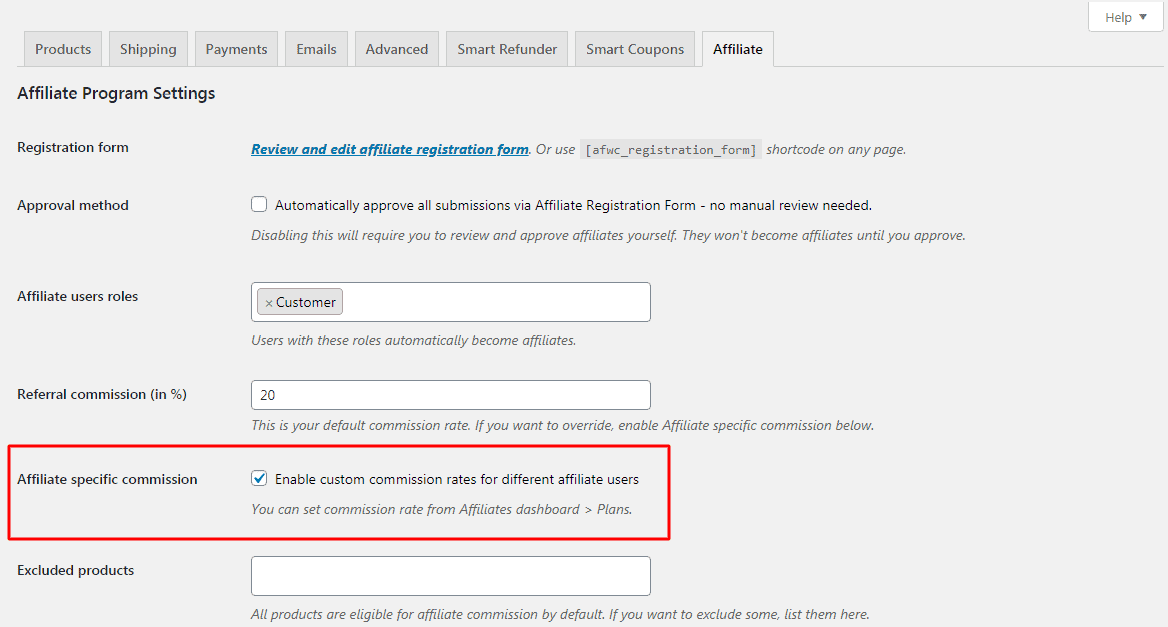This screenshot has width=1168, height=627.
Task: Click the Customer role tag
Action: (x=305, y=302)
